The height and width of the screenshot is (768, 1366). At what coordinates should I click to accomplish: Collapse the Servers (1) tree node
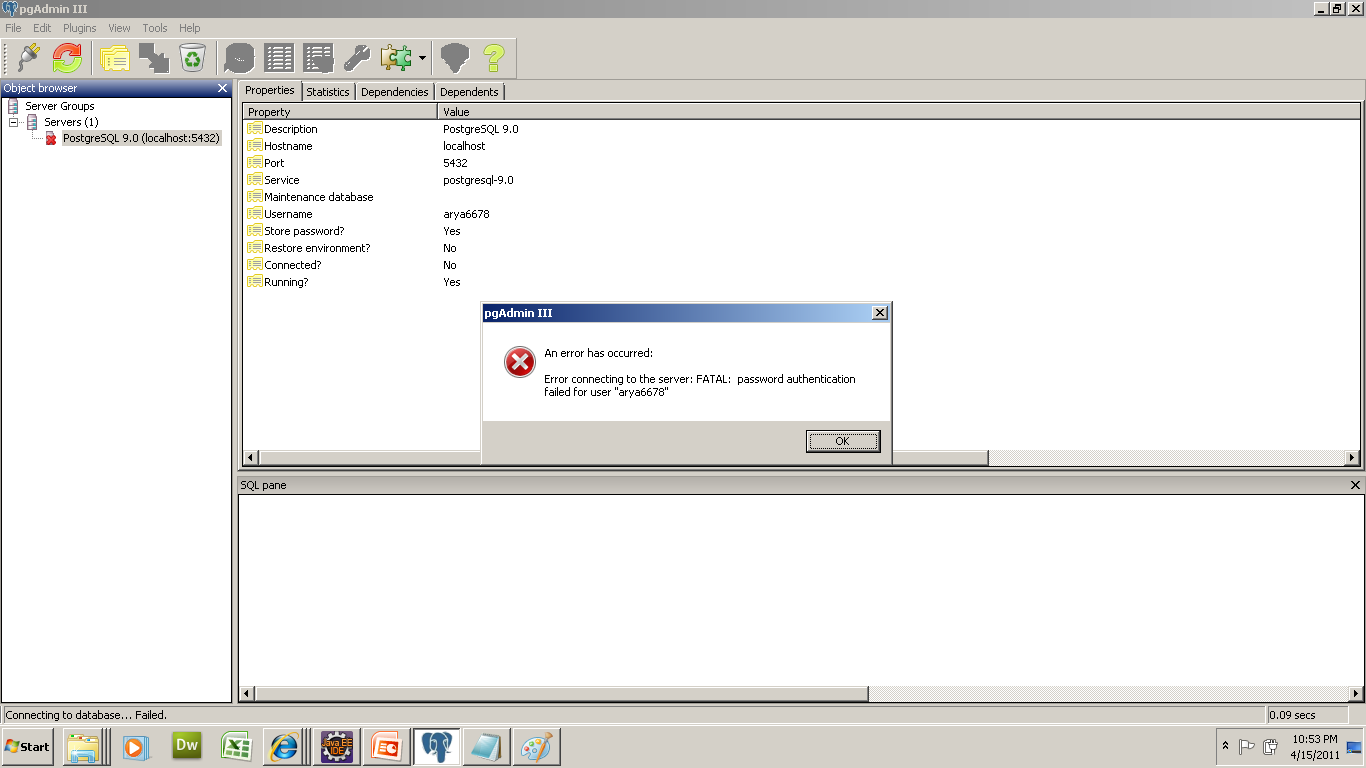click(14, 122)
